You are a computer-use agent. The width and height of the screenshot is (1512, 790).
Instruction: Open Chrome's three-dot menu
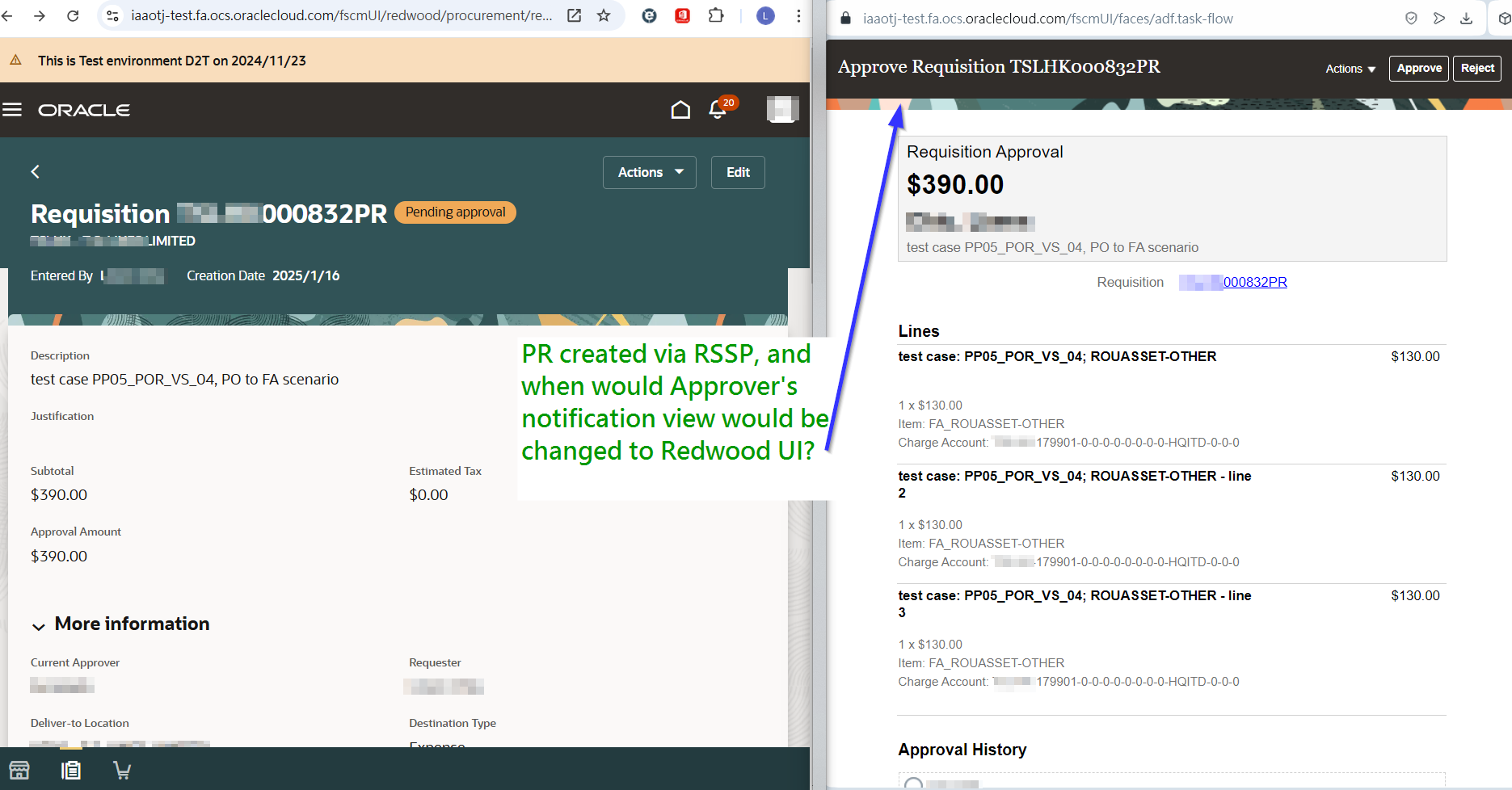(x=799, y=15)
